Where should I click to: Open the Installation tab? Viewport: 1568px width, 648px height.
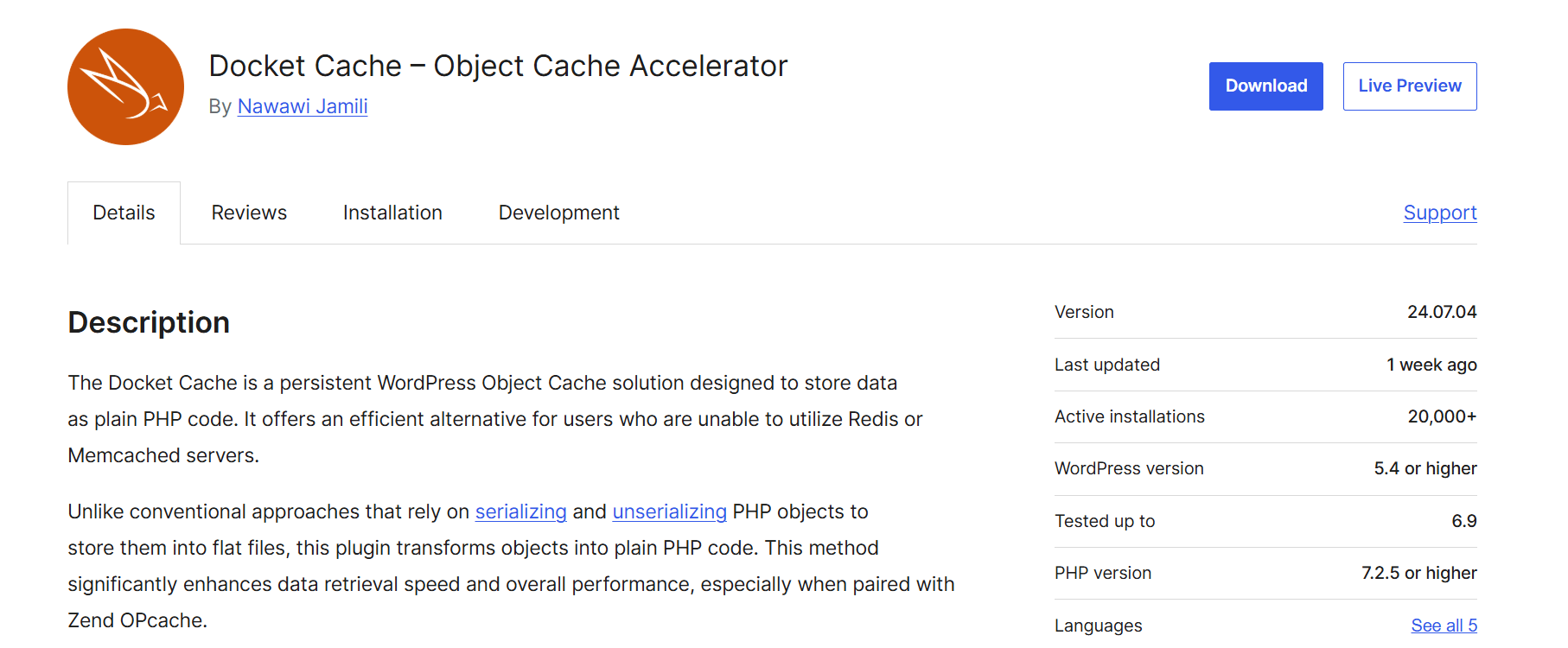(x=392, y=213)
